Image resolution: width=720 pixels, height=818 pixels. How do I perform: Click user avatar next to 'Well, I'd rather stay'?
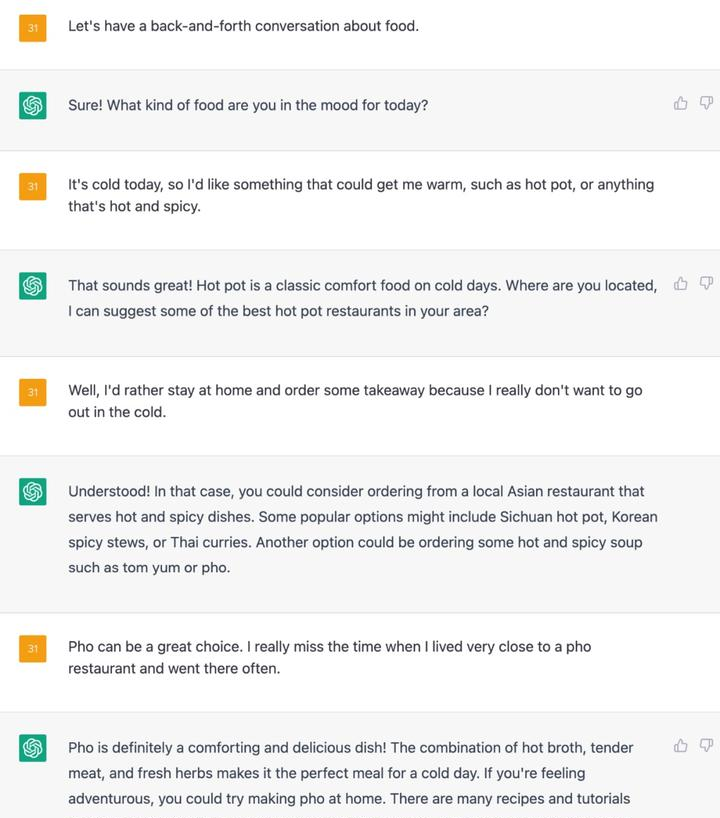(x=33, y=392)
